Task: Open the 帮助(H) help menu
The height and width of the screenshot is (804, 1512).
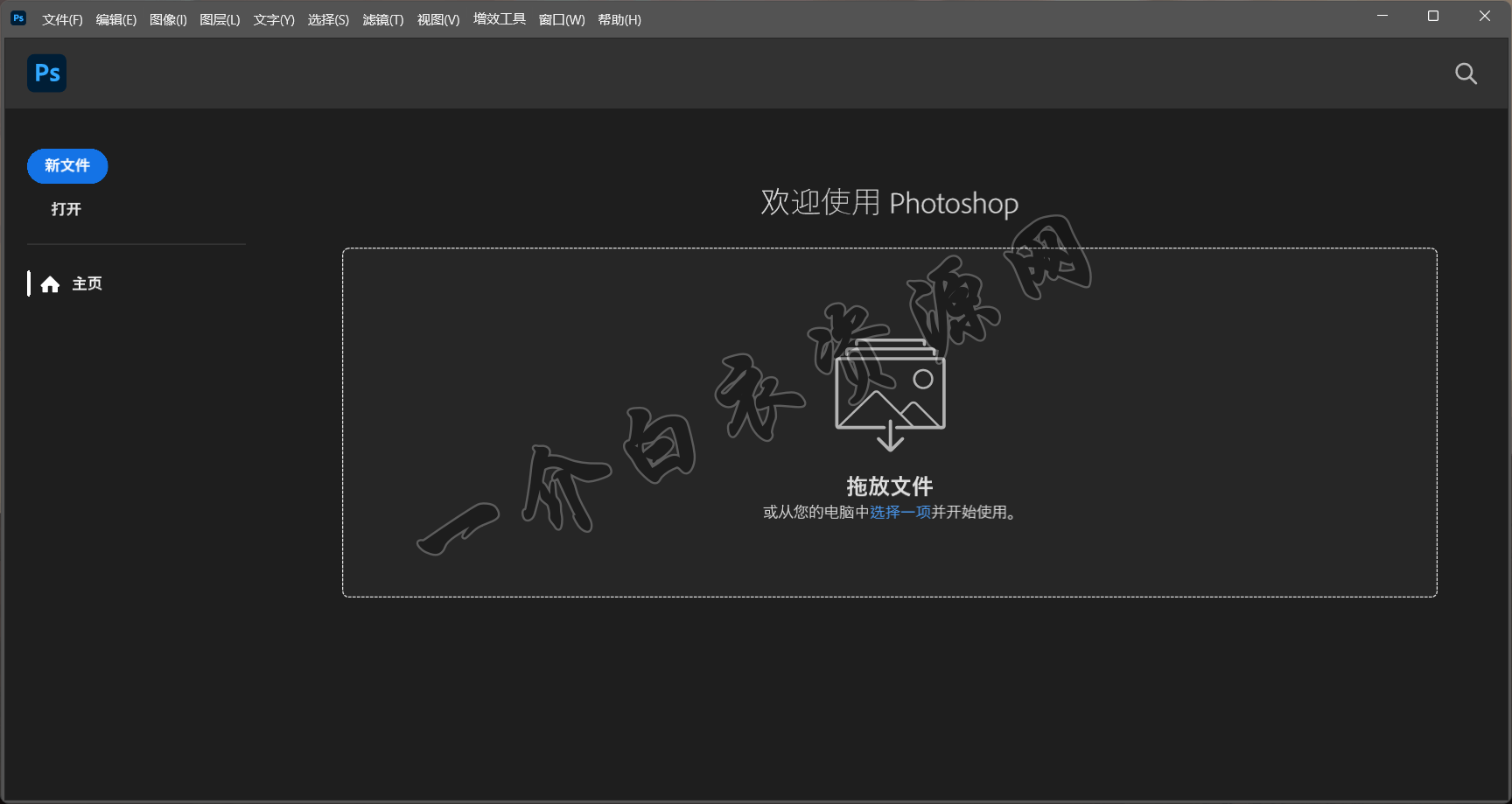Action: point(619,20)
